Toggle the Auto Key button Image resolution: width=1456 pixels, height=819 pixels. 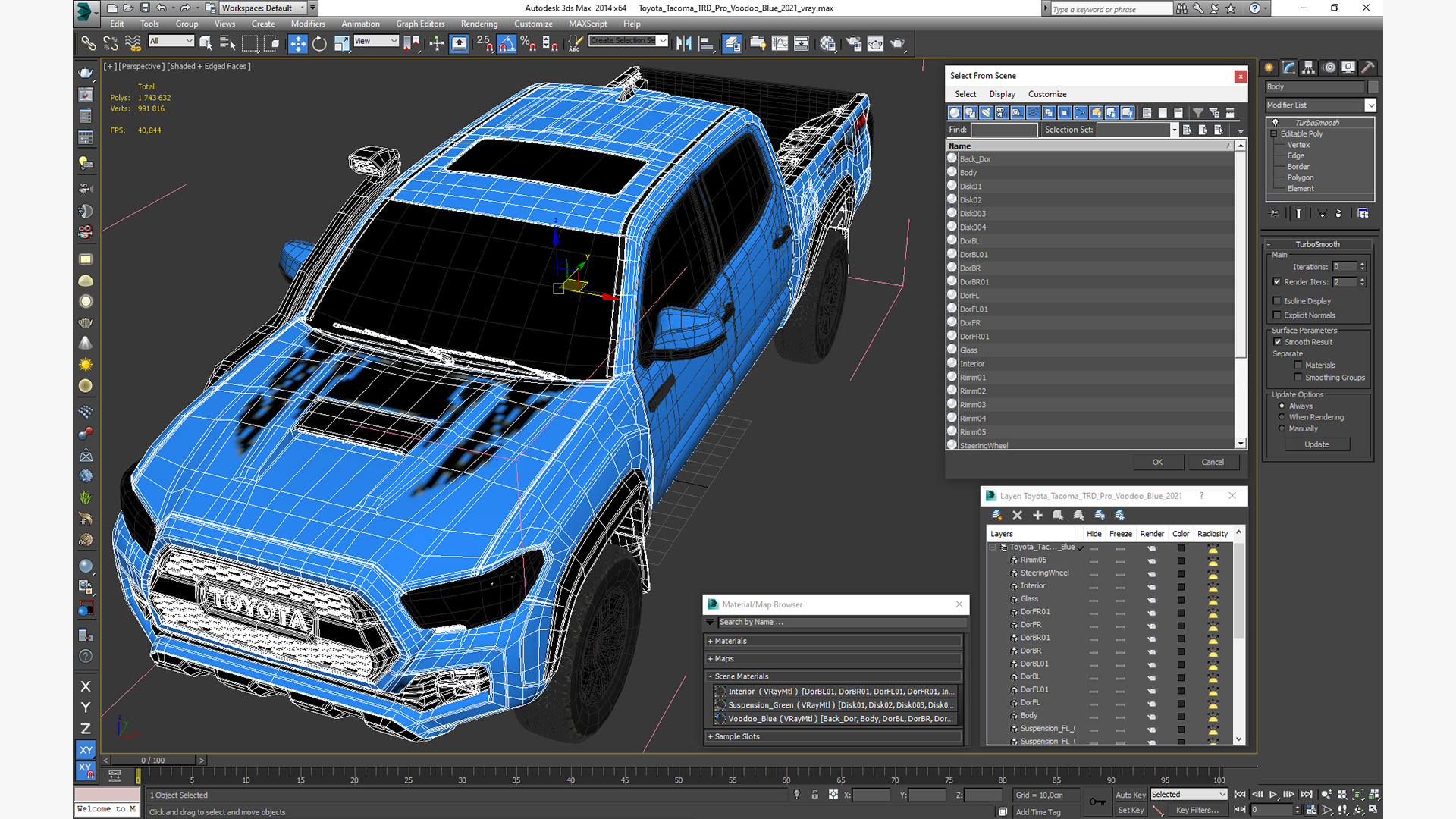pos(1130,795)
